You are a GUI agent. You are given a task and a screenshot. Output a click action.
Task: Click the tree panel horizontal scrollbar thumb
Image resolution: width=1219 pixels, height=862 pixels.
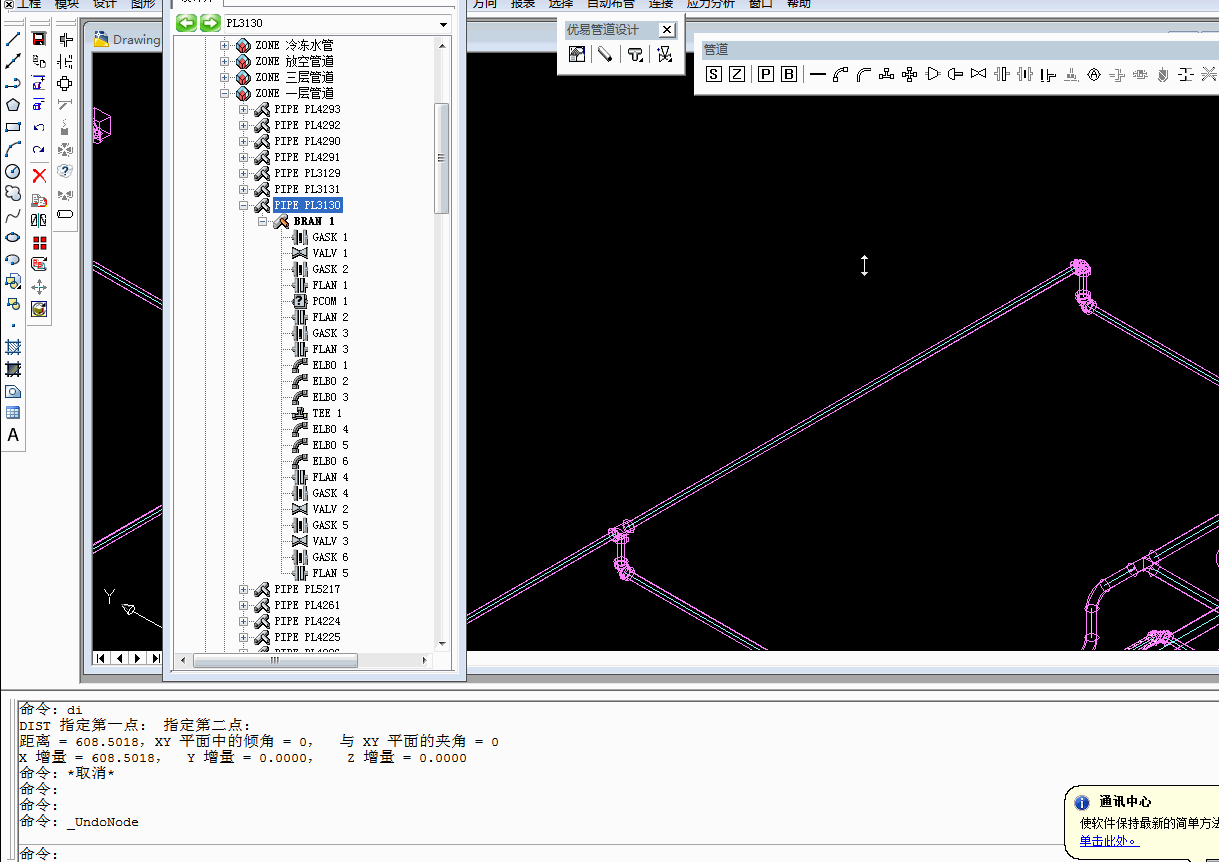275,661
